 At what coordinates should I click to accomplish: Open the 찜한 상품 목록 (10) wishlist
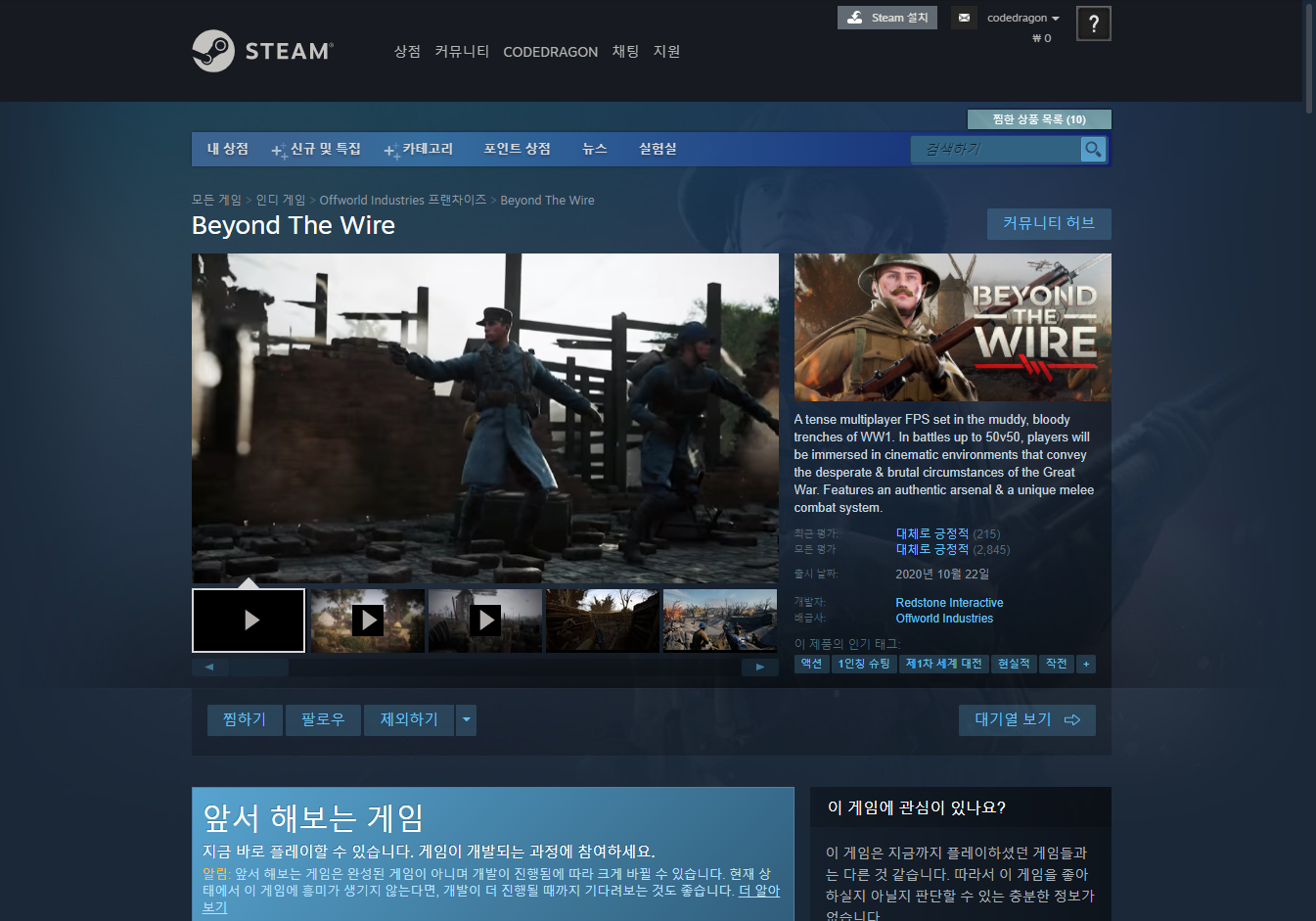(x=1039, y=119)
